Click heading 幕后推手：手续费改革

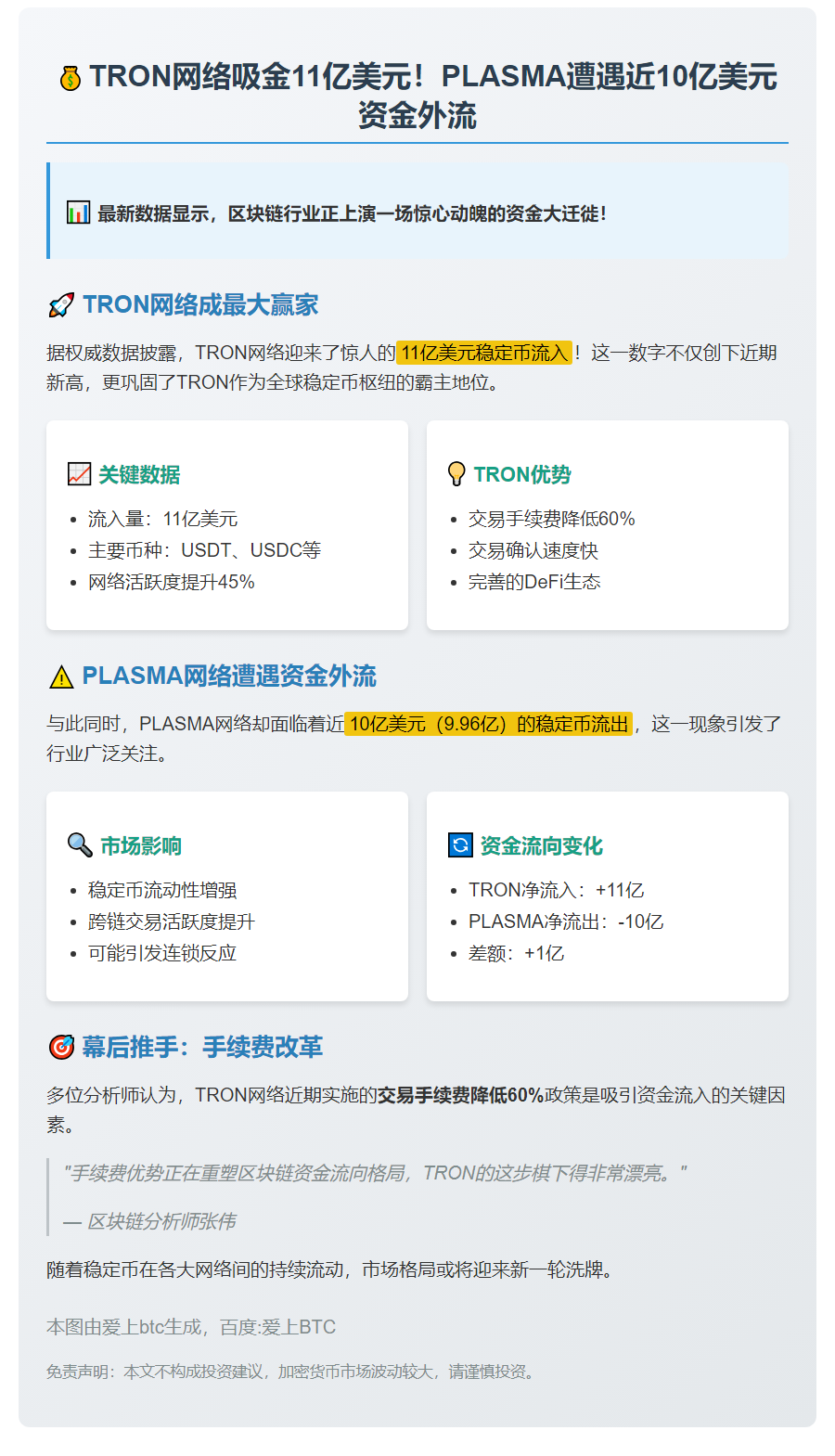[202, 1047]
